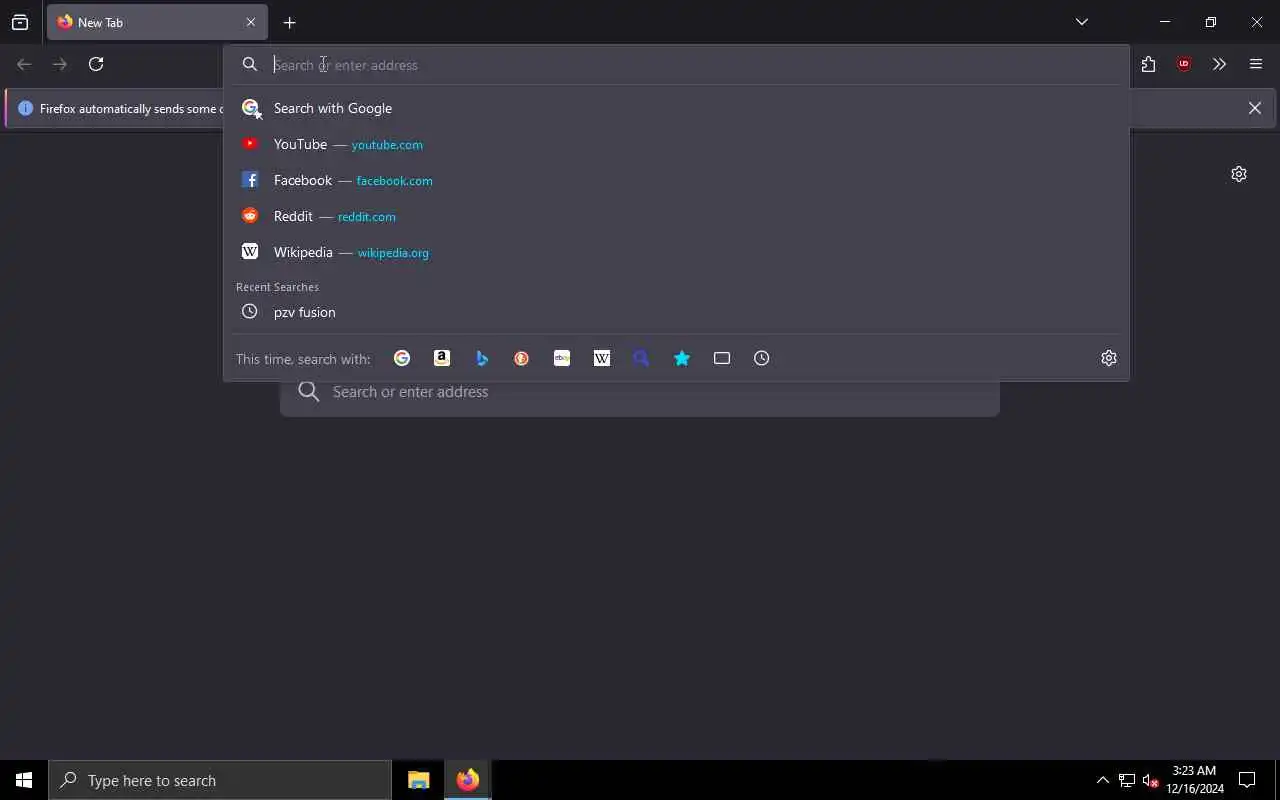Search this time with eBay icon
The width and height of the screenshot is (1280, 800).
[x=562, y=358]
